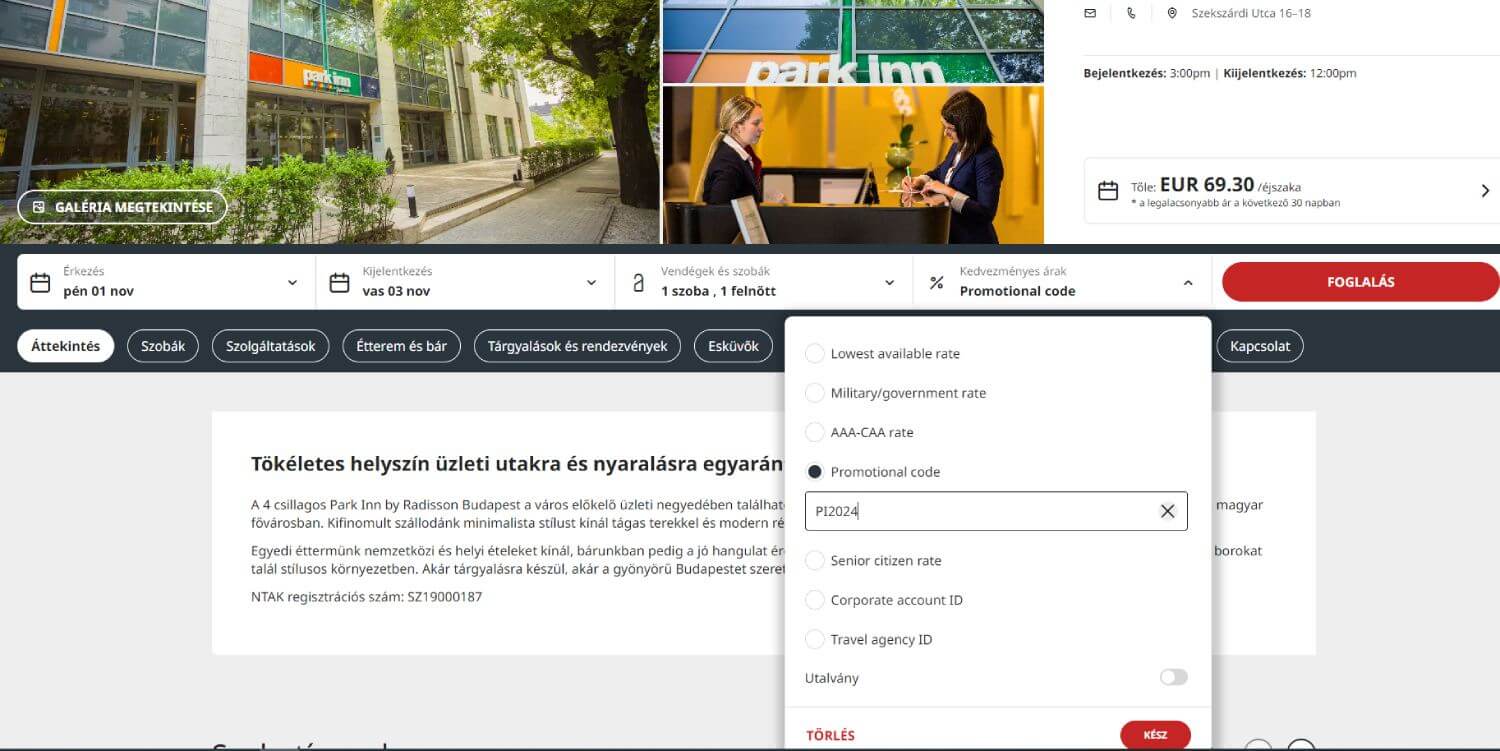Open the Étterem és bár tab
The image size is (1500, 751).
401,346
